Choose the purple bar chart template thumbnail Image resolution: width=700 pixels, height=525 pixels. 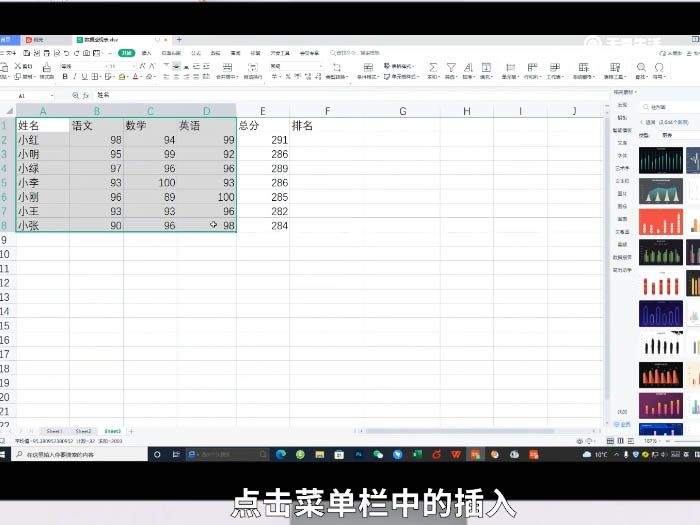pos(661,405)
